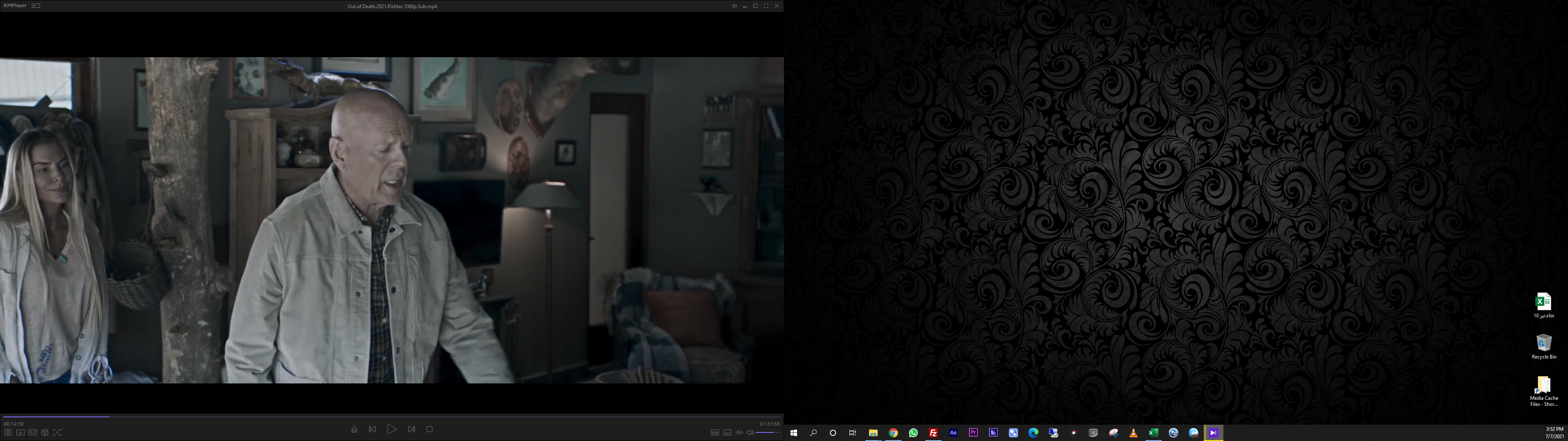Viewport: 1568px width, 441px height.
Task: Pin the player window on top
Action: pyautogui.click(x=734, y=5)
